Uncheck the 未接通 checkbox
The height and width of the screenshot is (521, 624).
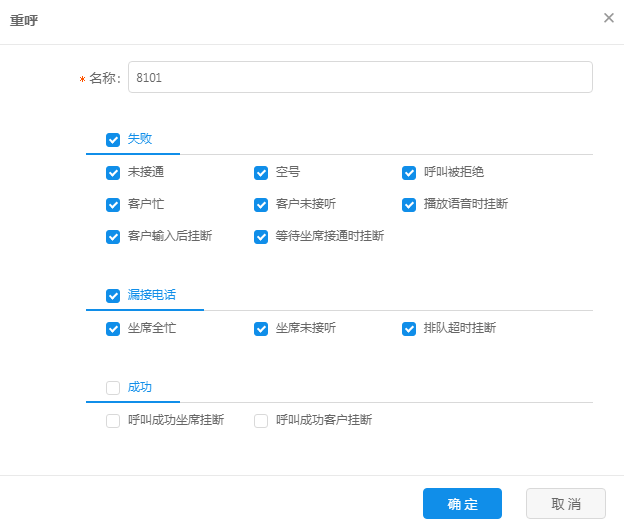click(x=113, y=172)
